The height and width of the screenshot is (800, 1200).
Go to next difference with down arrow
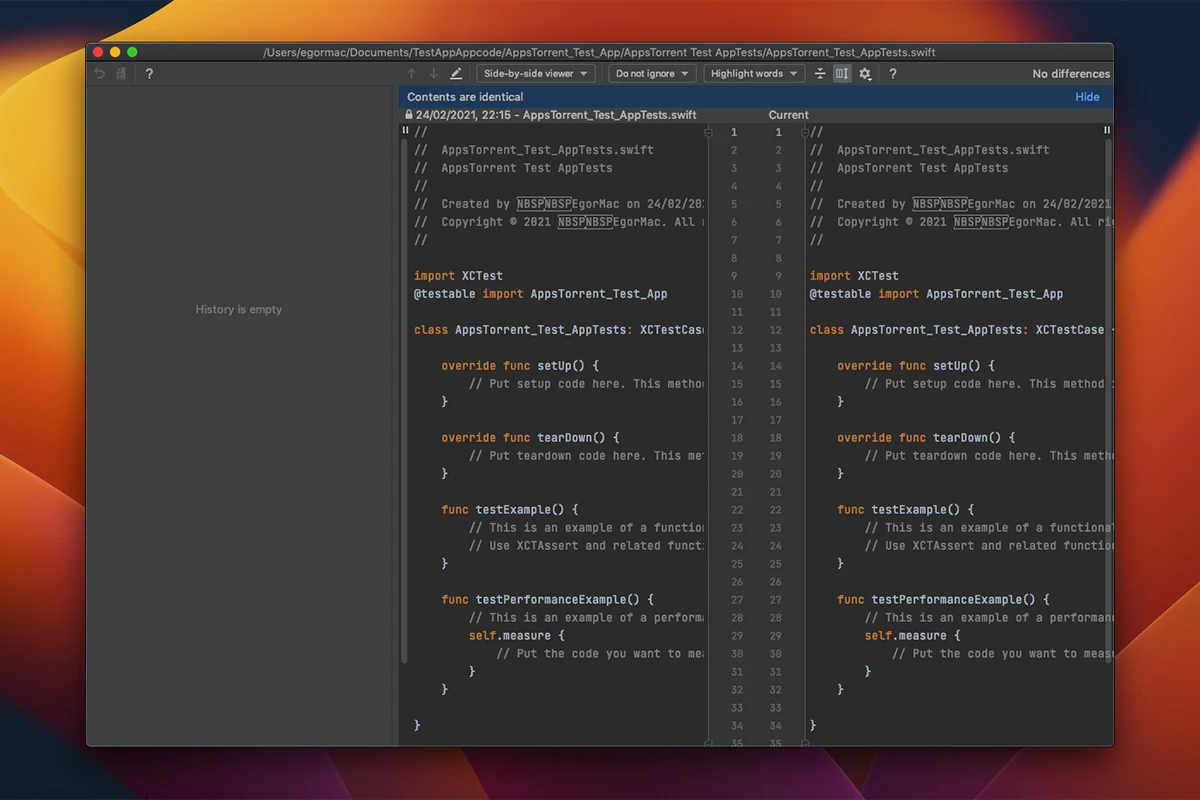coord(433,74)
